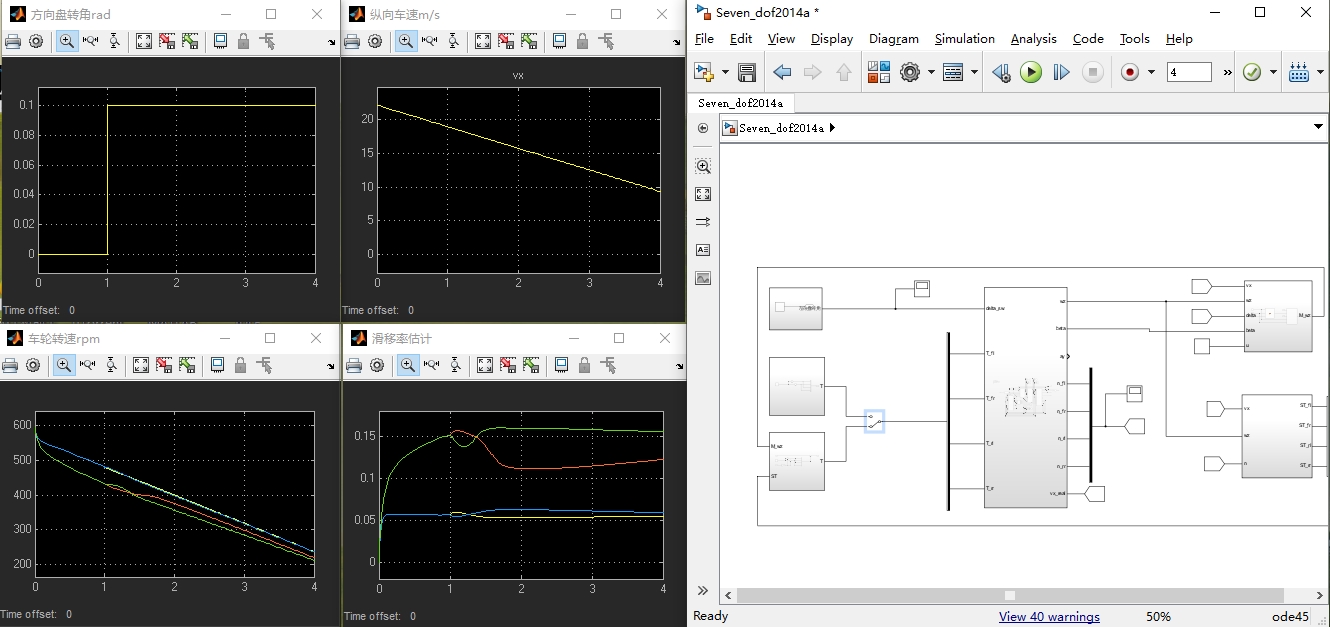The height and width of the screenshot is (627, 1330).
Task: Select Zoom X-axis in 方向盘转角rad scope
Action: click(x=90, y=41)
